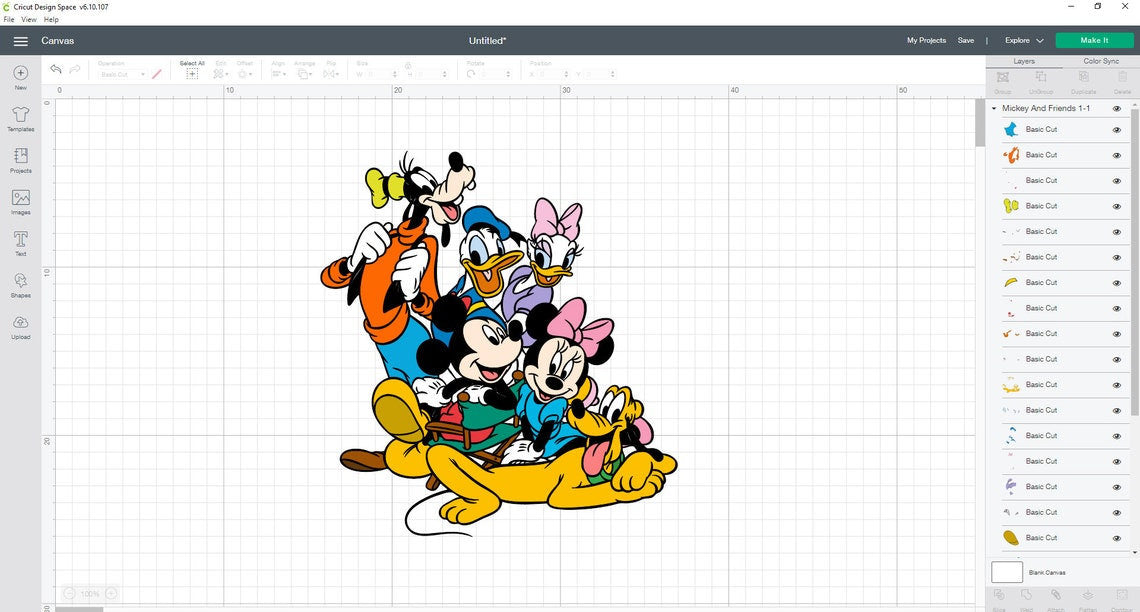Open the Explore dropdown menu
This screenshot has width=1140, height=612.
pyautogui.click(x=1022, y=40)
